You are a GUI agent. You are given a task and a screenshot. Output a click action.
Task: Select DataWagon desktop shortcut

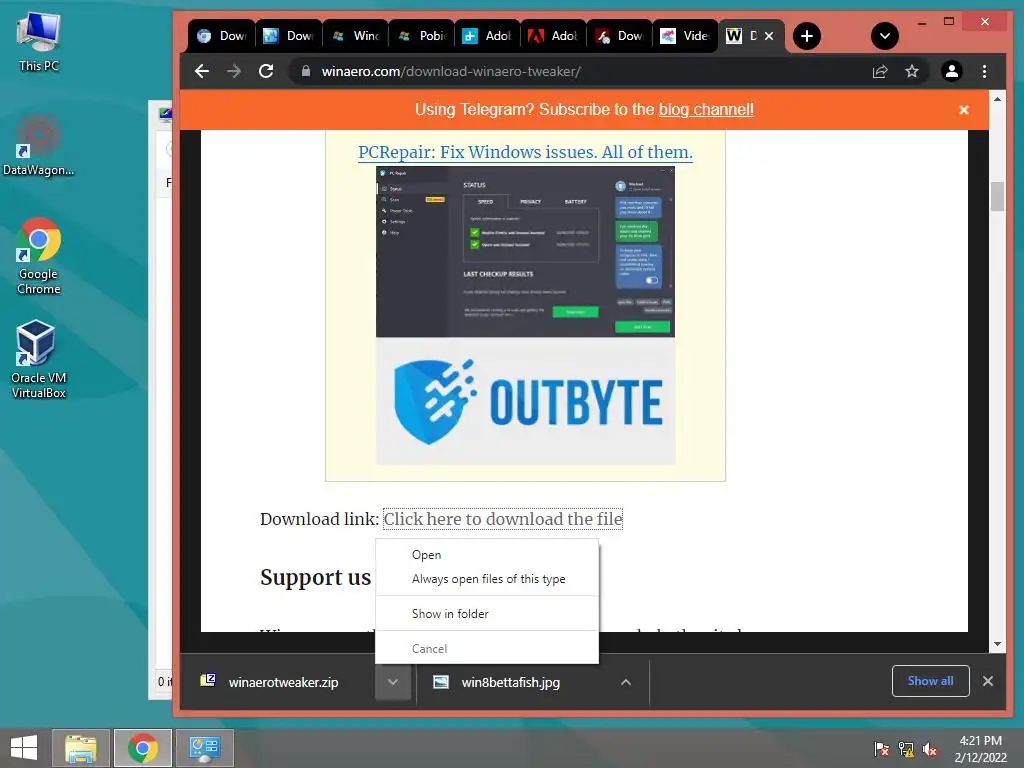click(39, 146)
